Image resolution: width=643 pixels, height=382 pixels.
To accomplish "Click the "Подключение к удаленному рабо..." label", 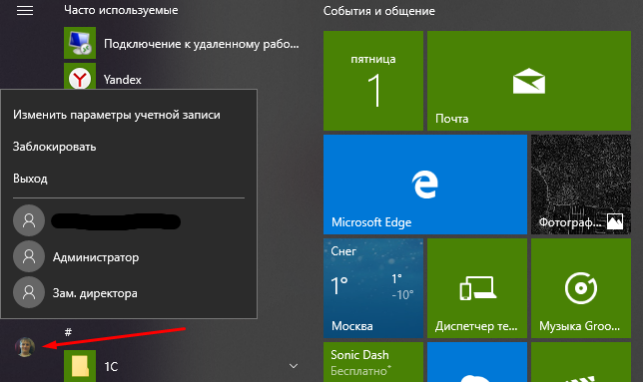I will click(201, 44).
